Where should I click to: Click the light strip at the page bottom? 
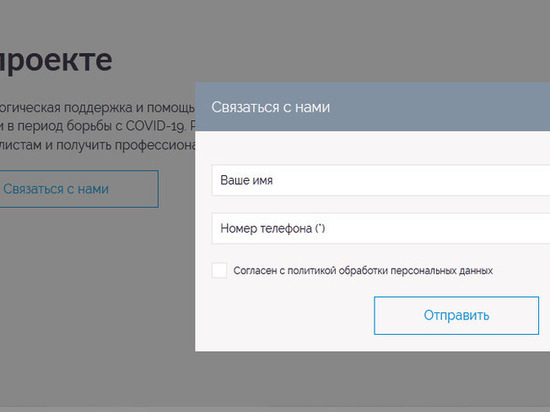coord(275,409)
